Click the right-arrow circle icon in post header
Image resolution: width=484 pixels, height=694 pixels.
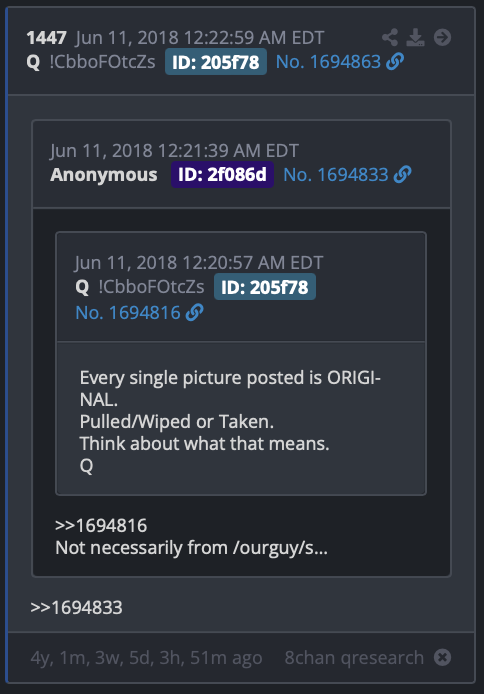[442, 38]
